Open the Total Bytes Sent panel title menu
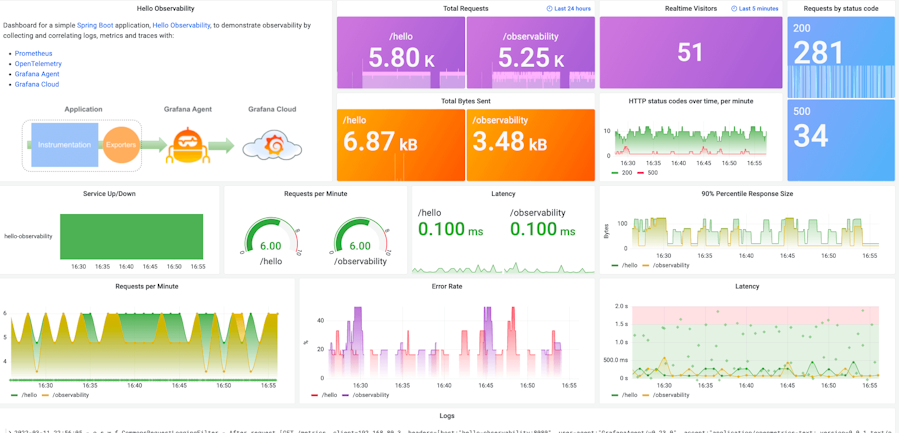The height and width of the screenshot is (433, 900). (465, 101)
